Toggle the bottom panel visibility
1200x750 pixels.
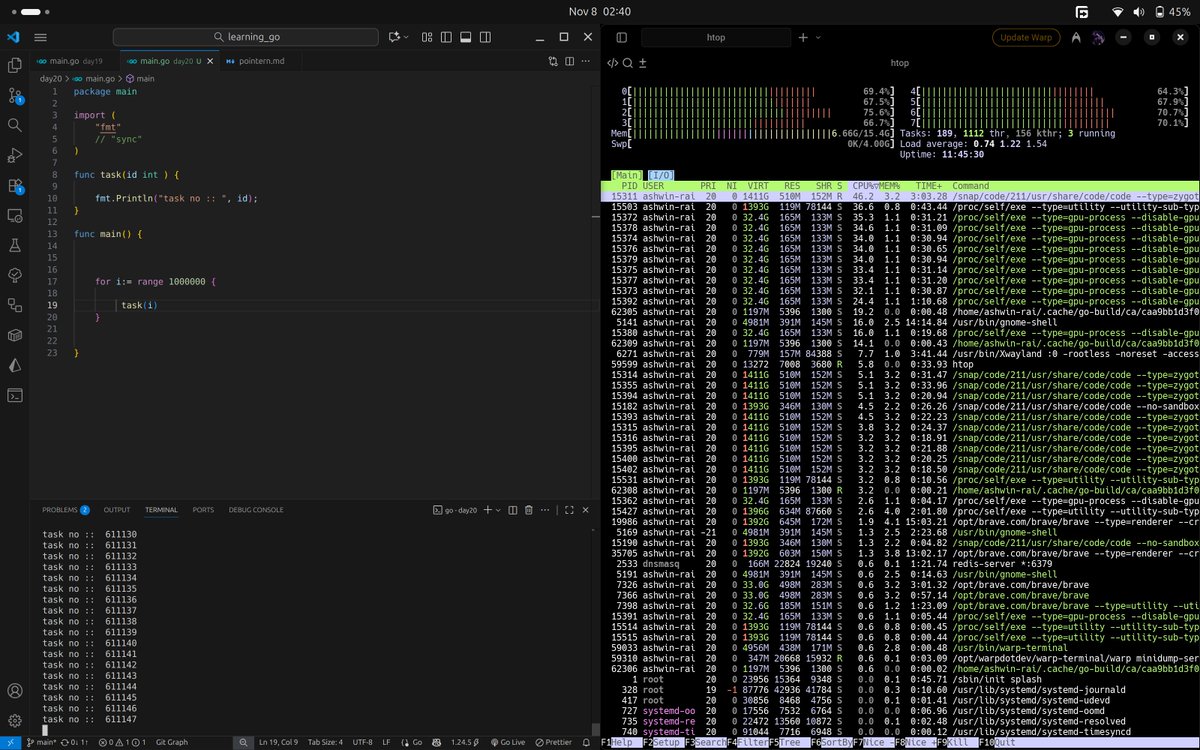[465, 37]
